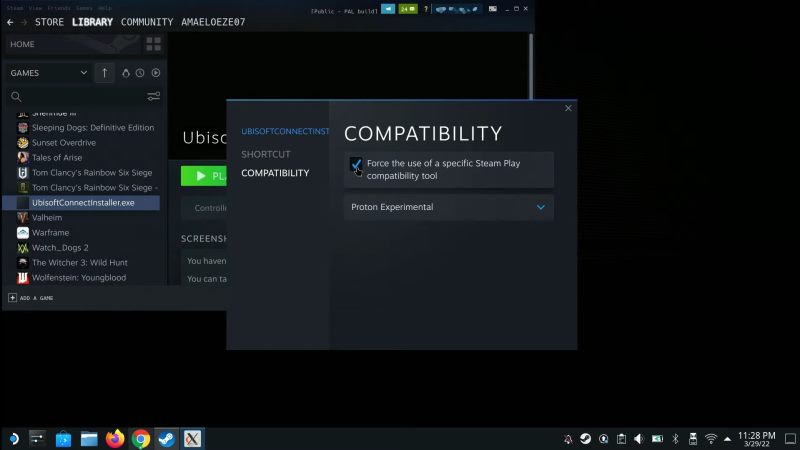This screenshot has width=800, height=450.
Task: Open the COMMUNITY tab
Action: [147, 22]
